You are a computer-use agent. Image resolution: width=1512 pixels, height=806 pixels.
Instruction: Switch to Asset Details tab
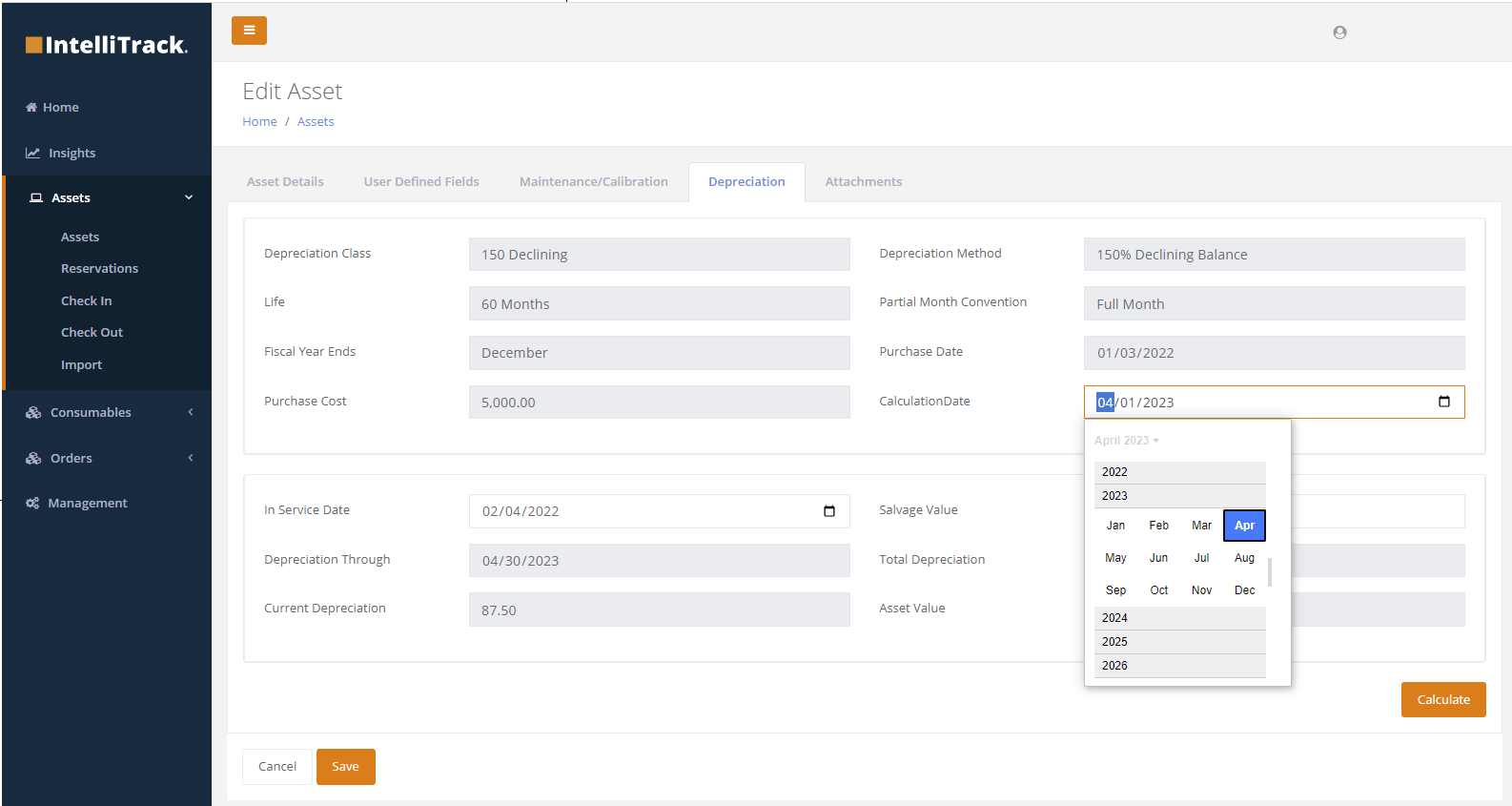click(285, 181)
